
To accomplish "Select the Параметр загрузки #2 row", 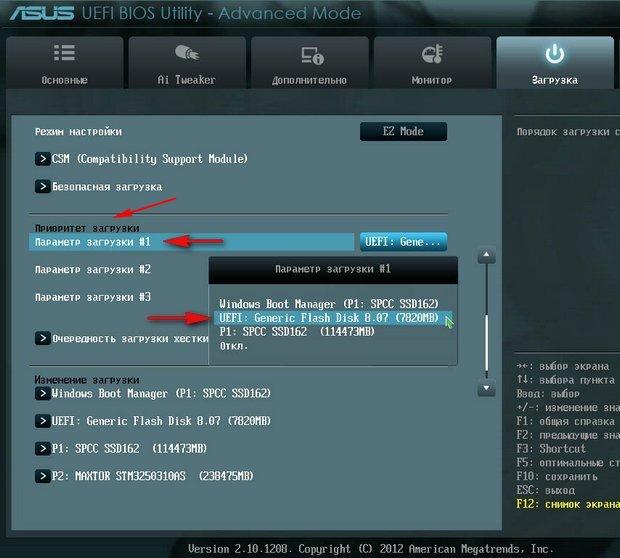I will click(x=93, y=270).
